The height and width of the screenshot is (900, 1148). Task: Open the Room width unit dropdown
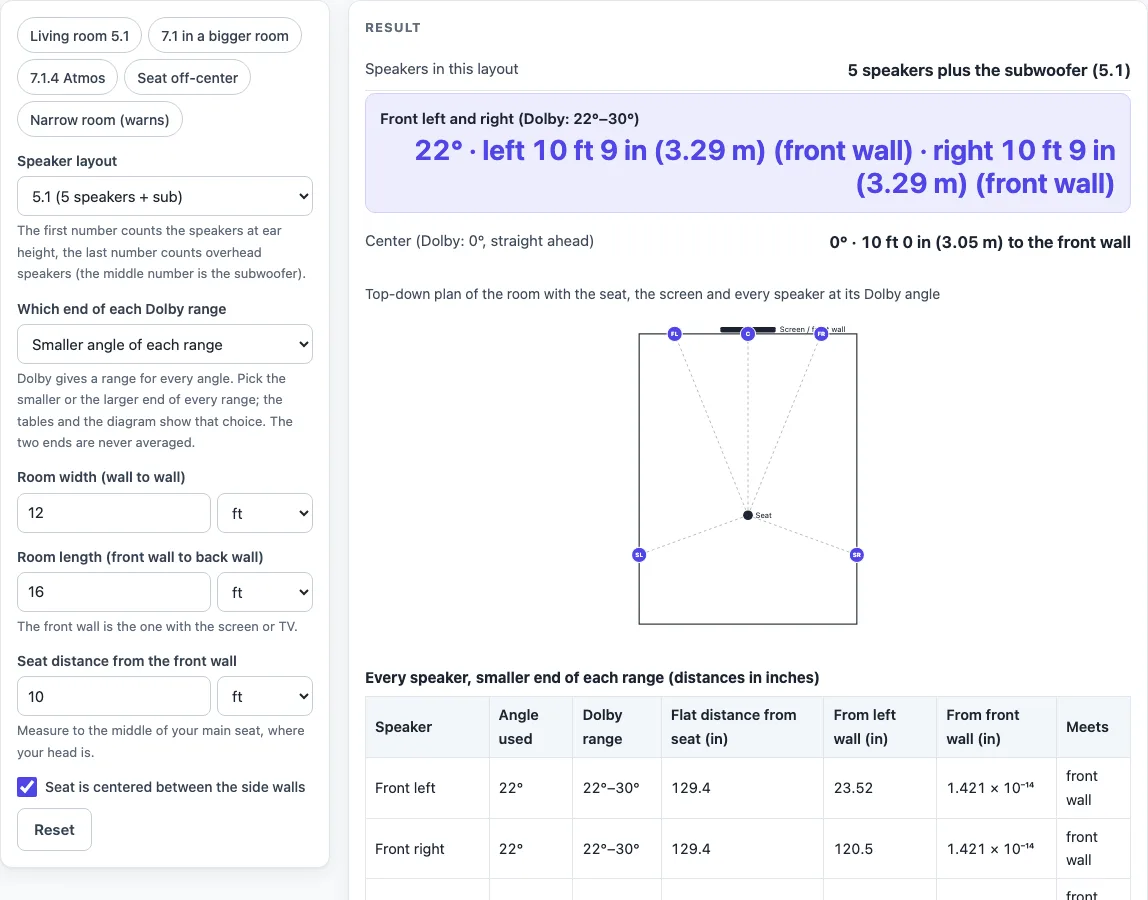point(265,513)
